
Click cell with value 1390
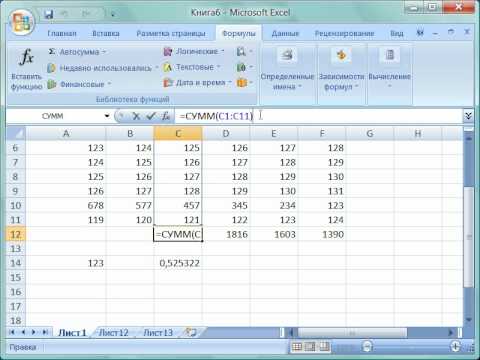[x=322, y=234]
